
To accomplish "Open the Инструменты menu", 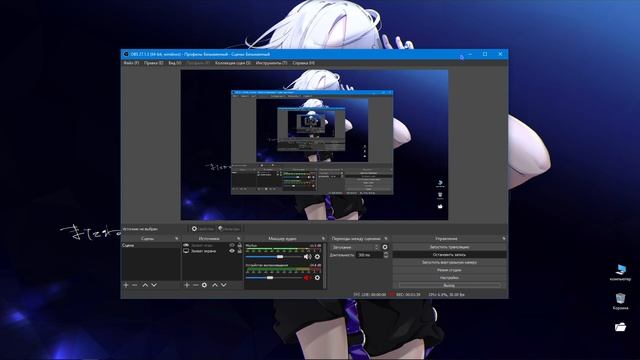I will (271, 63).
